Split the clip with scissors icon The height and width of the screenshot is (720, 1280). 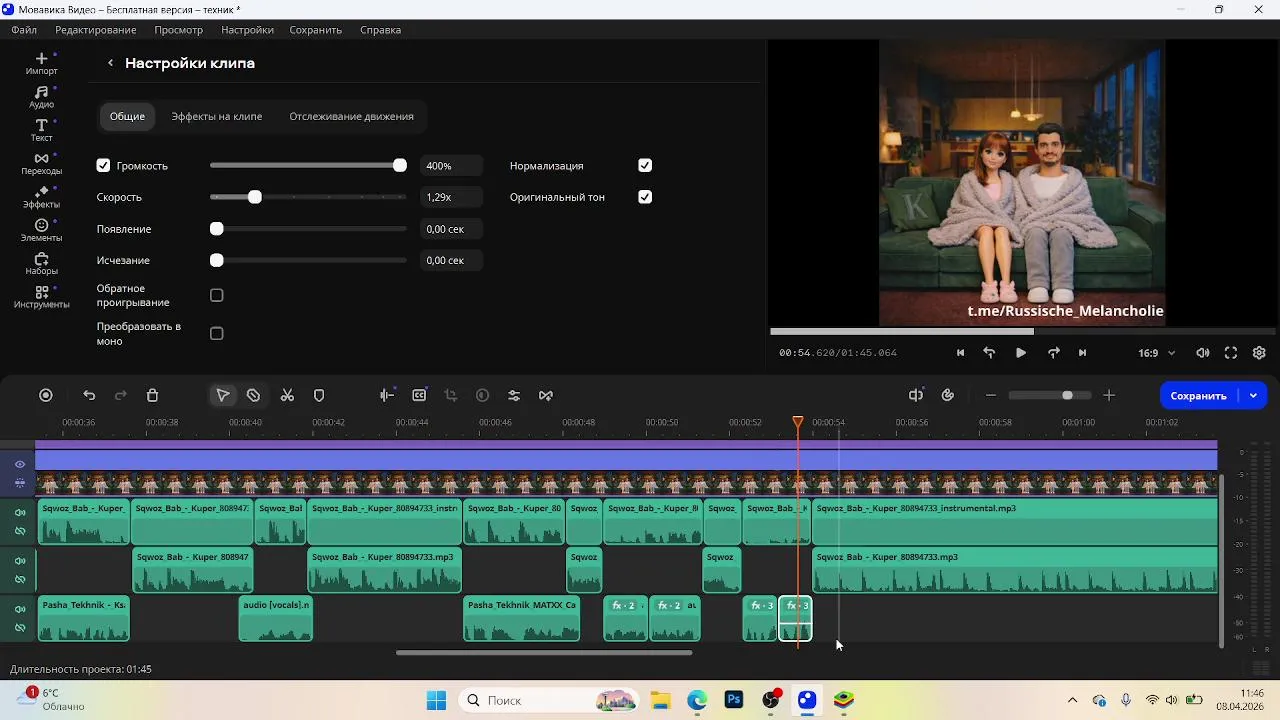[287, 395]
